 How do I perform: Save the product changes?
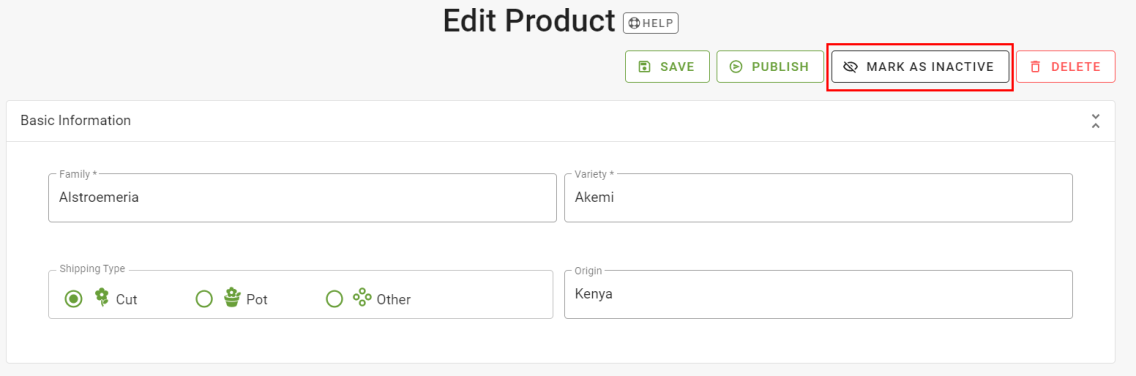(x=667, y=67)
